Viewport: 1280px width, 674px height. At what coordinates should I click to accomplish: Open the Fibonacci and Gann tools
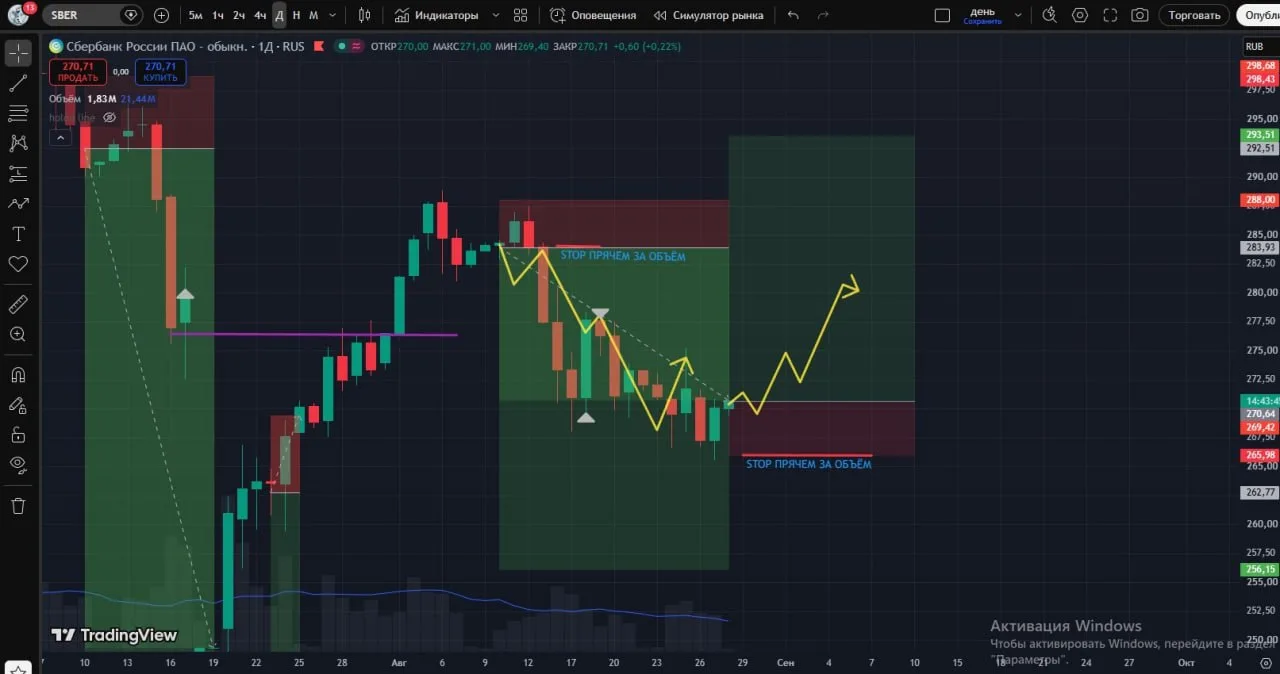18,113
